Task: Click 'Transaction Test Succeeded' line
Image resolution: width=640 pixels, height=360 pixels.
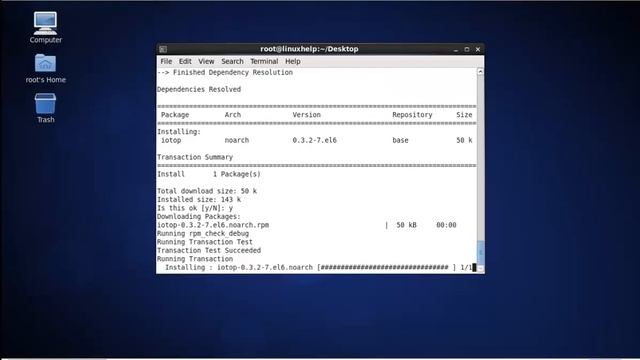Action: click(209, 251)
